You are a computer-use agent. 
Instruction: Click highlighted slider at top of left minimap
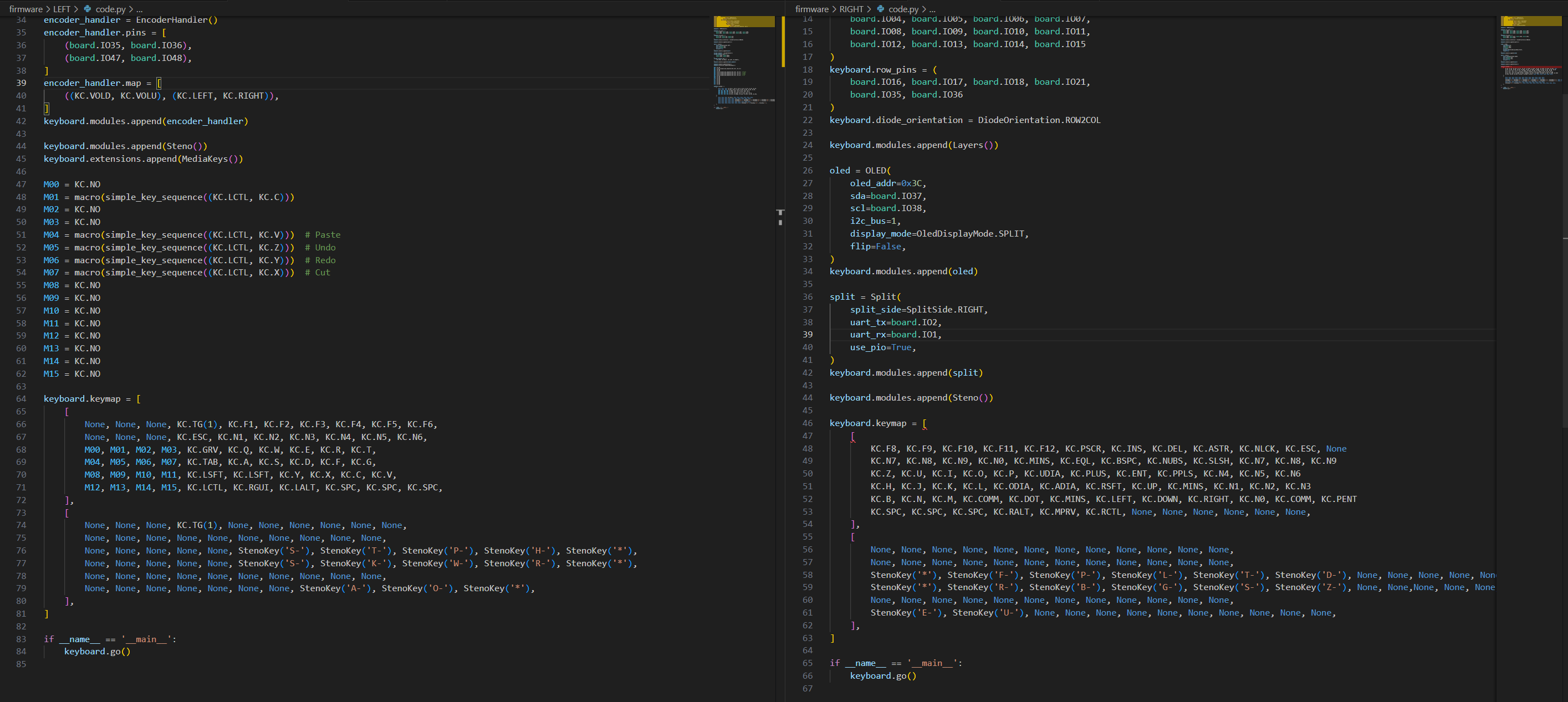[x=744, y=22]
